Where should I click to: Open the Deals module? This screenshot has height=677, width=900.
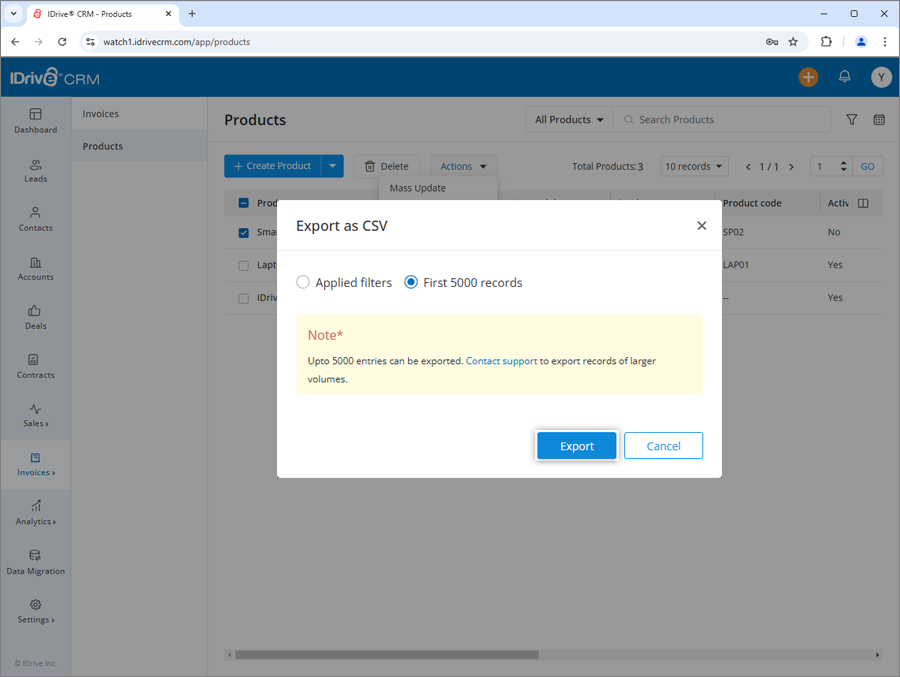pyautogui.click(x=35, y=317)
